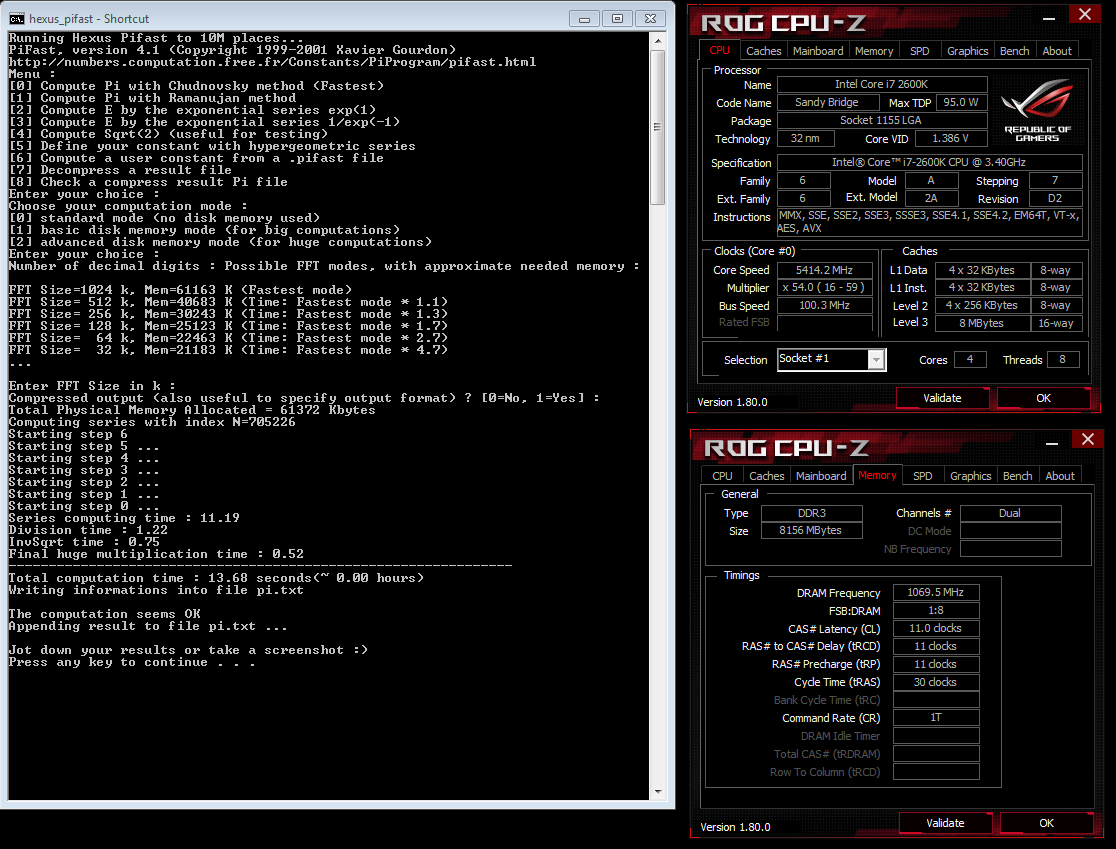Open About tab in bottom CPU-Z window
This screenshot has width=1116, height=849.
[1060, 476]
